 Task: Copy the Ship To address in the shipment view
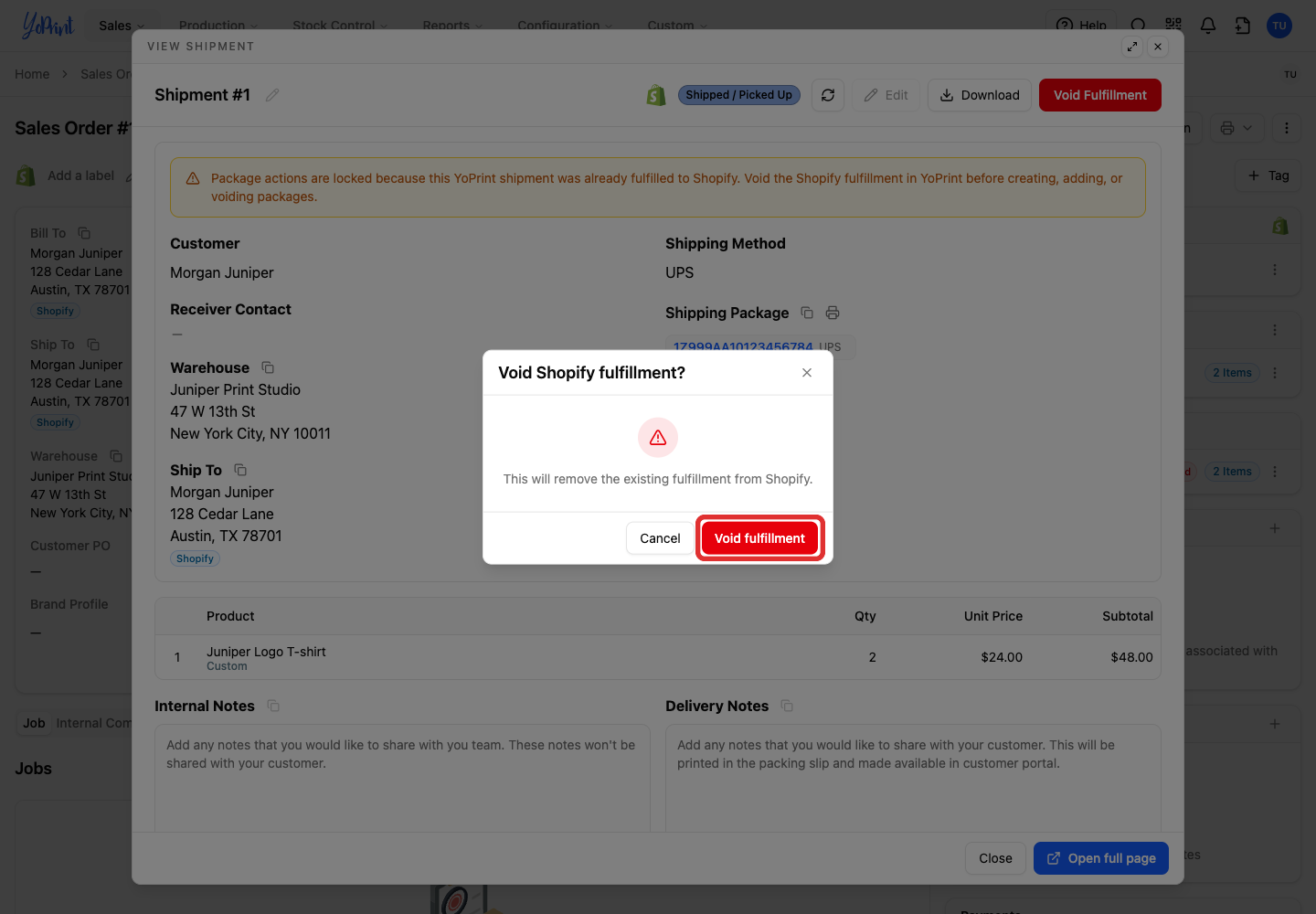tap(240, 470)
